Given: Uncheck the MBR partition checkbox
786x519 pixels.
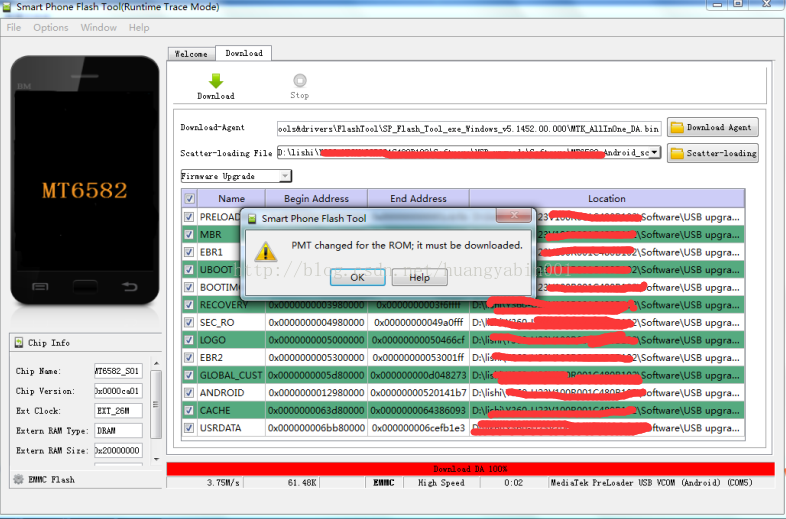Looking at the screenshot, I should click(189, 234).
